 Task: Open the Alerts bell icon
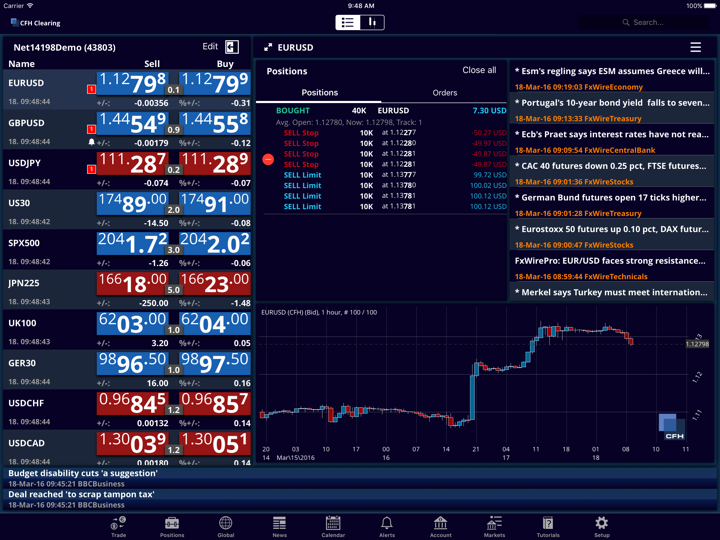(x=387, y=524)
